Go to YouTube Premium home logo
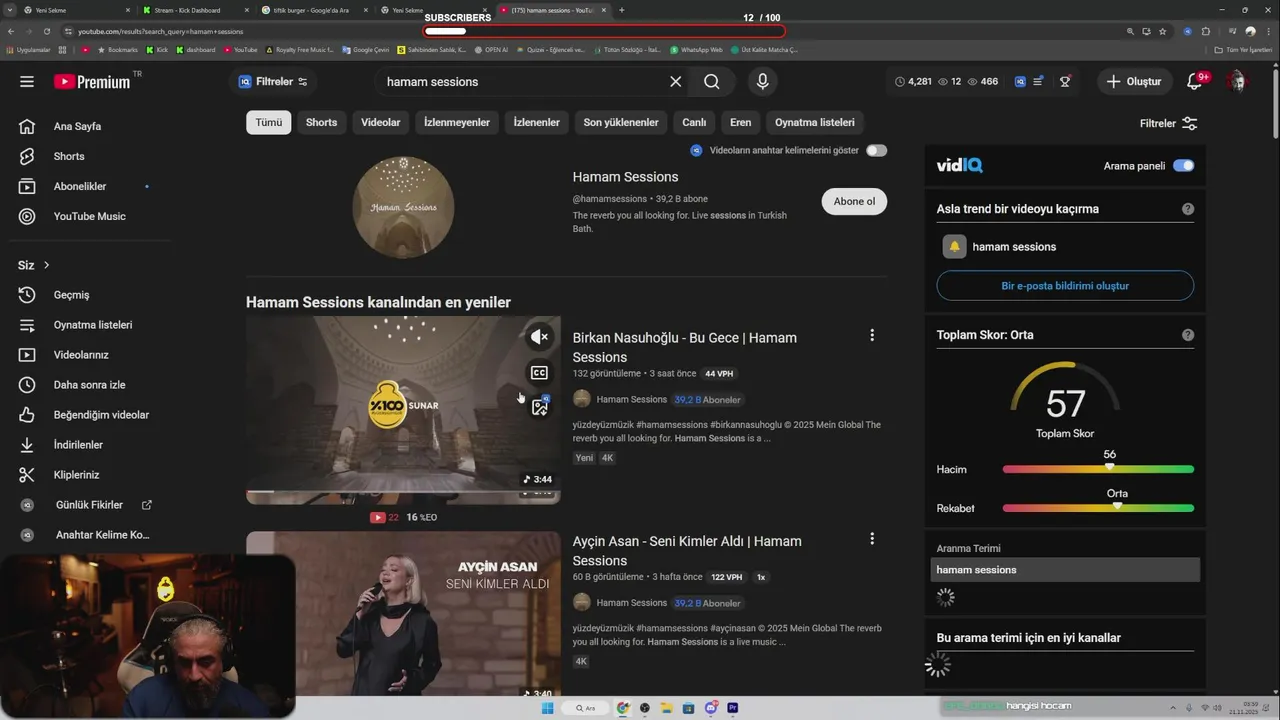The width and height of the screenshot is (1280, 720). 92,82
